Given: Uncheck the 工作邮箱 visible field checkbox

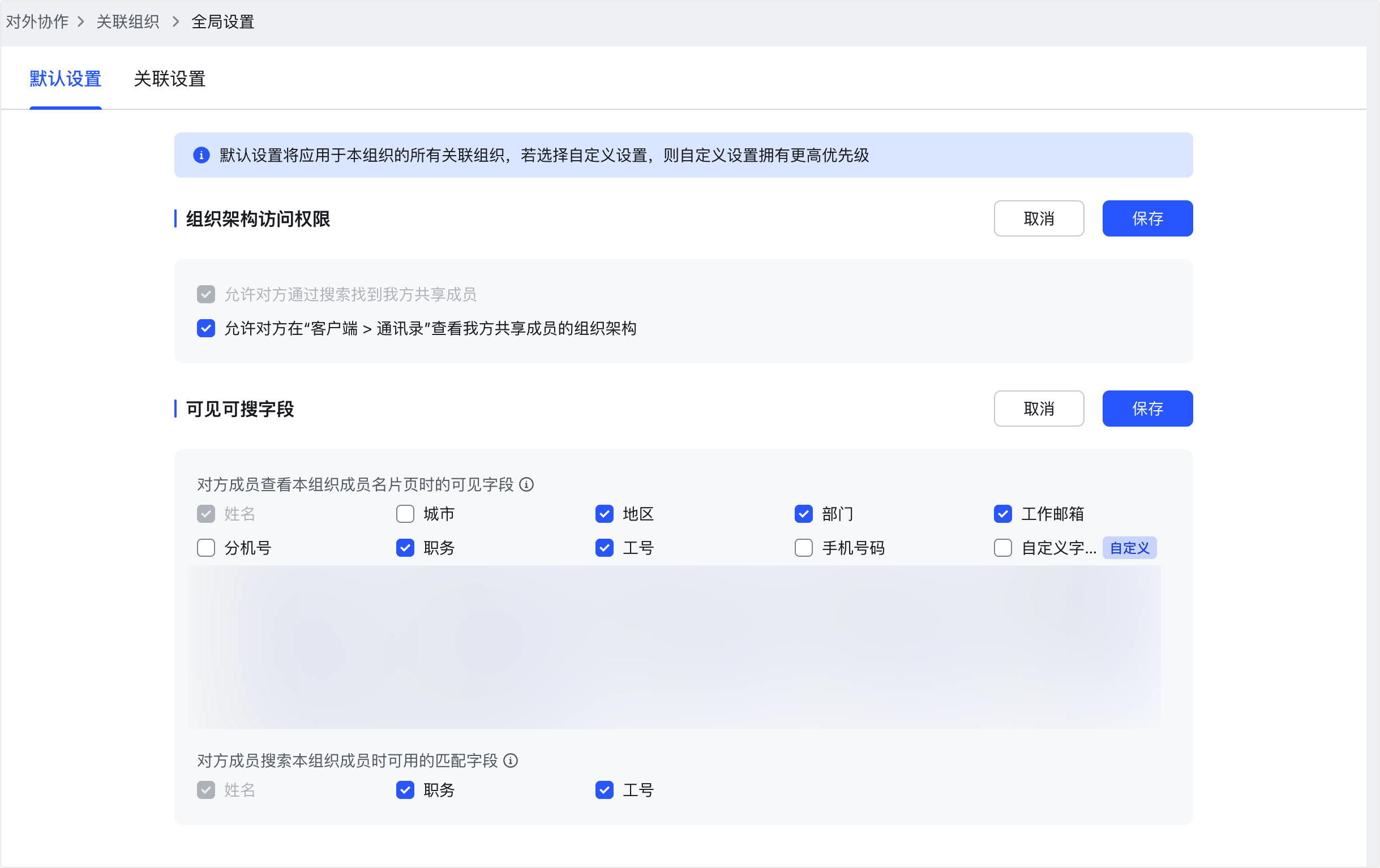Looking at the screenshot, I should (x=1002, y=514).
